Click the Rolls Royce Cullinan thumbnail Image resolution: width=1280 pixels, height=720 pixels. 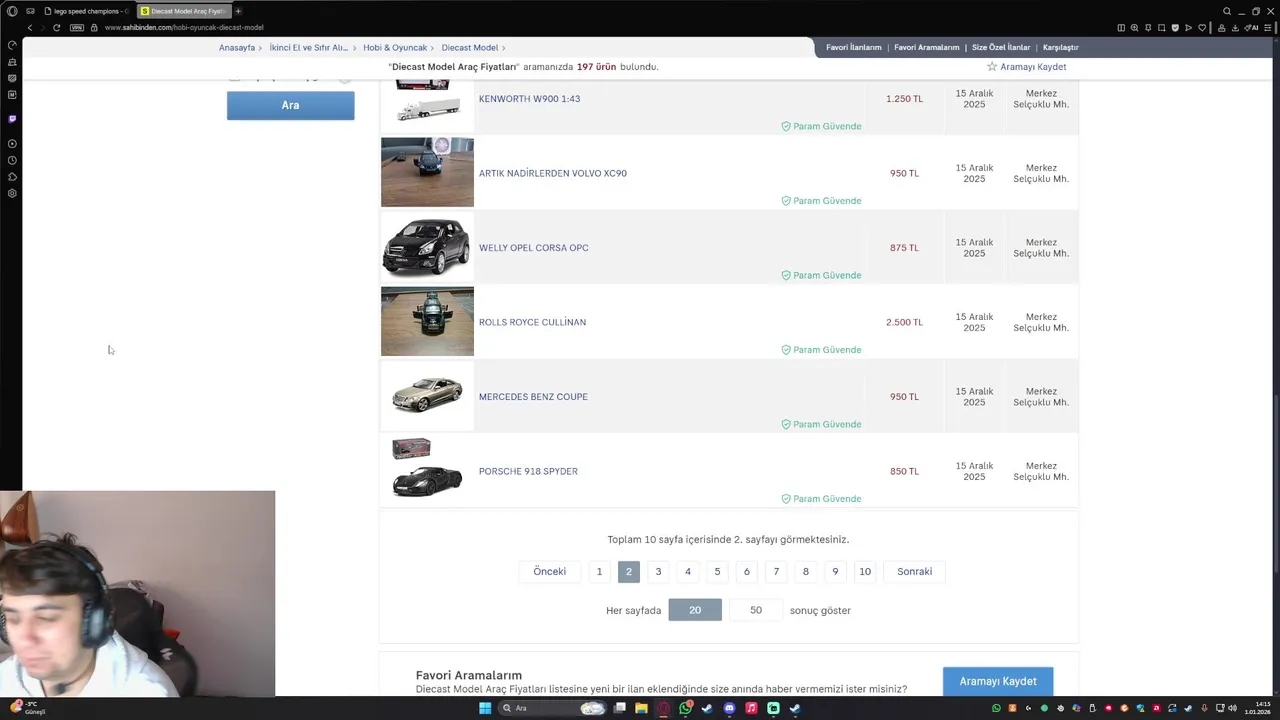[427, 321]
